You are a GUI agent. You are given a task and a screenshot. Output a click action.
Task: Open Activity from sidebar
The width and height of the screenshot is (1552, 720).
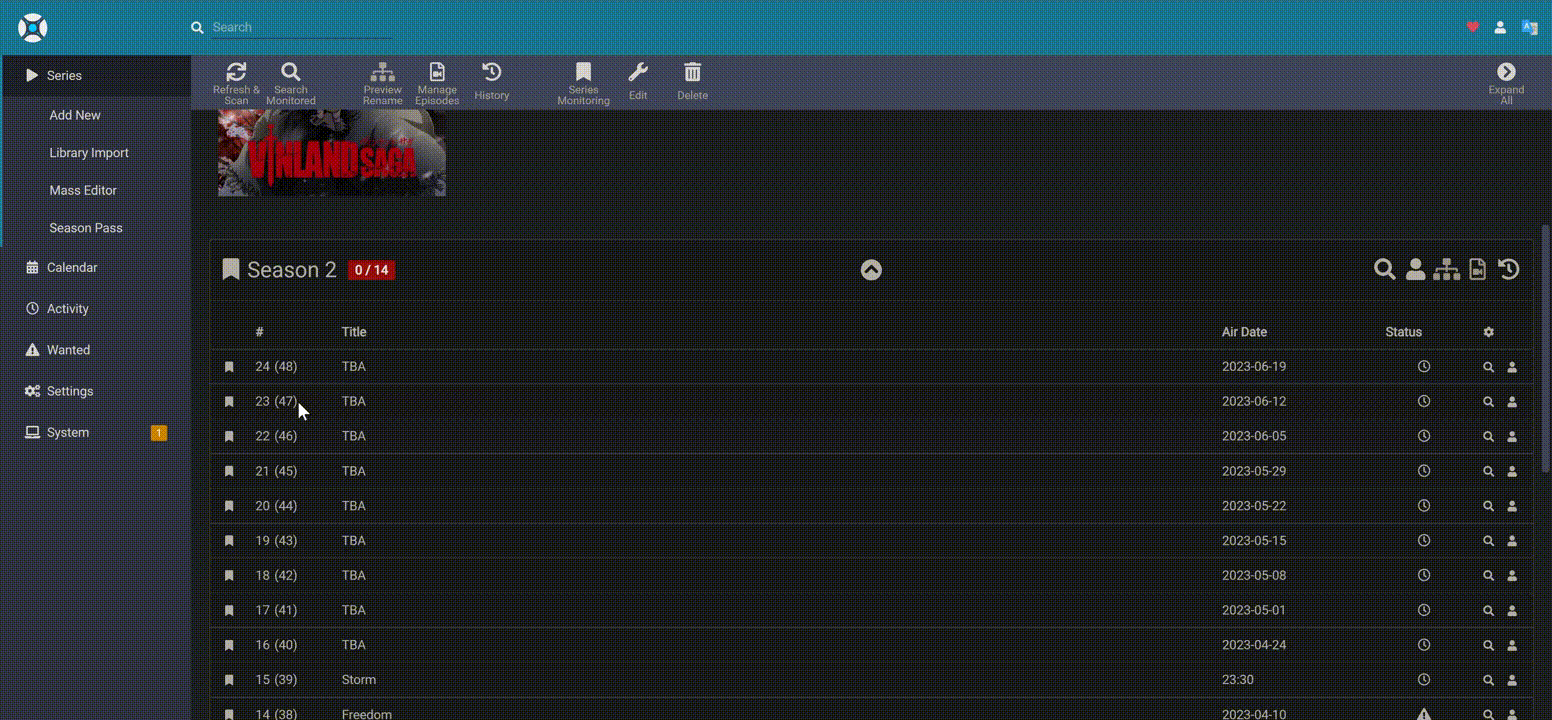(68, 309)
